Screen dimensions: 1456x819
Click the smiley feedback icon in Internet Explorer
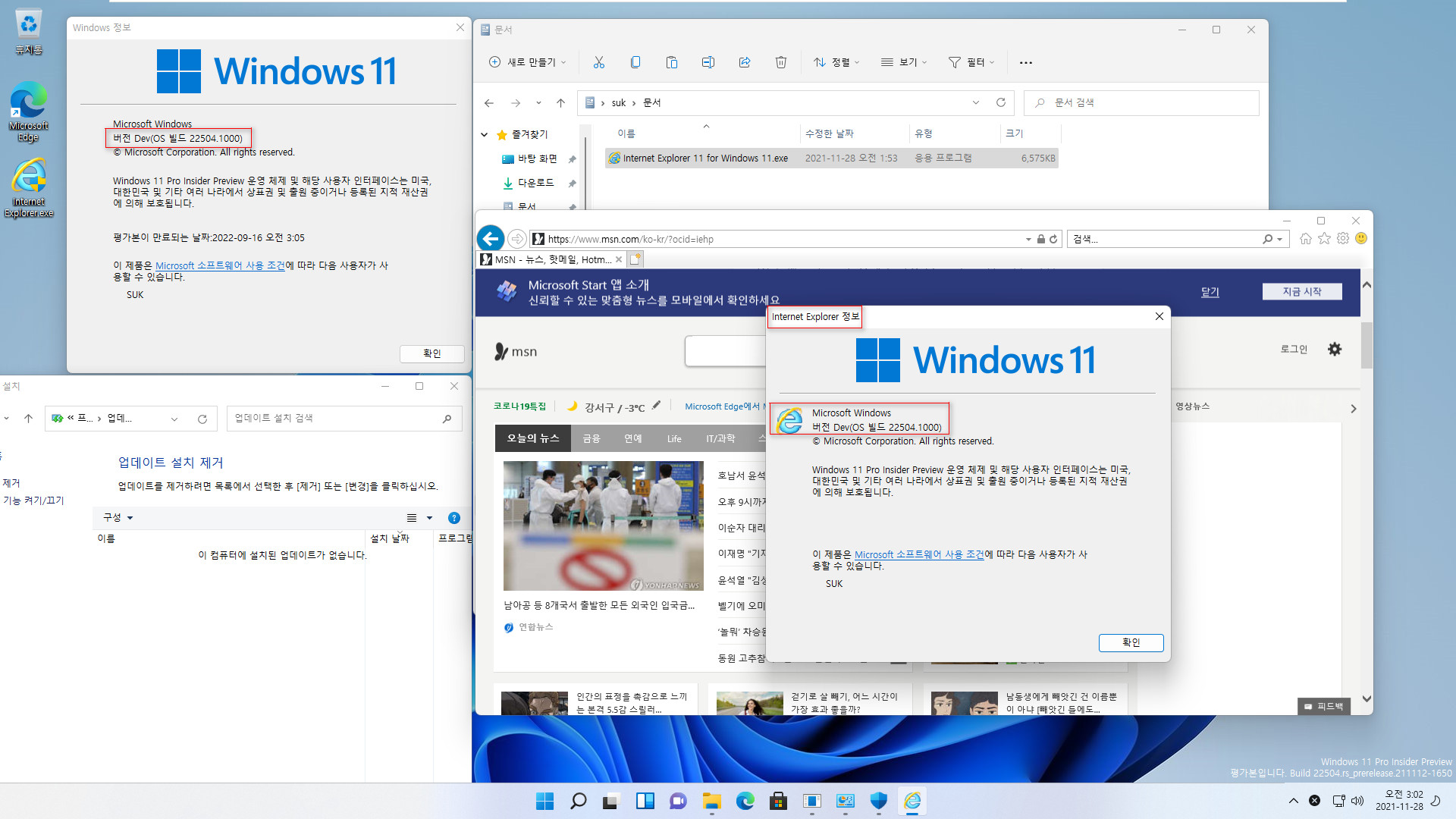click(x=1361, y=238)
